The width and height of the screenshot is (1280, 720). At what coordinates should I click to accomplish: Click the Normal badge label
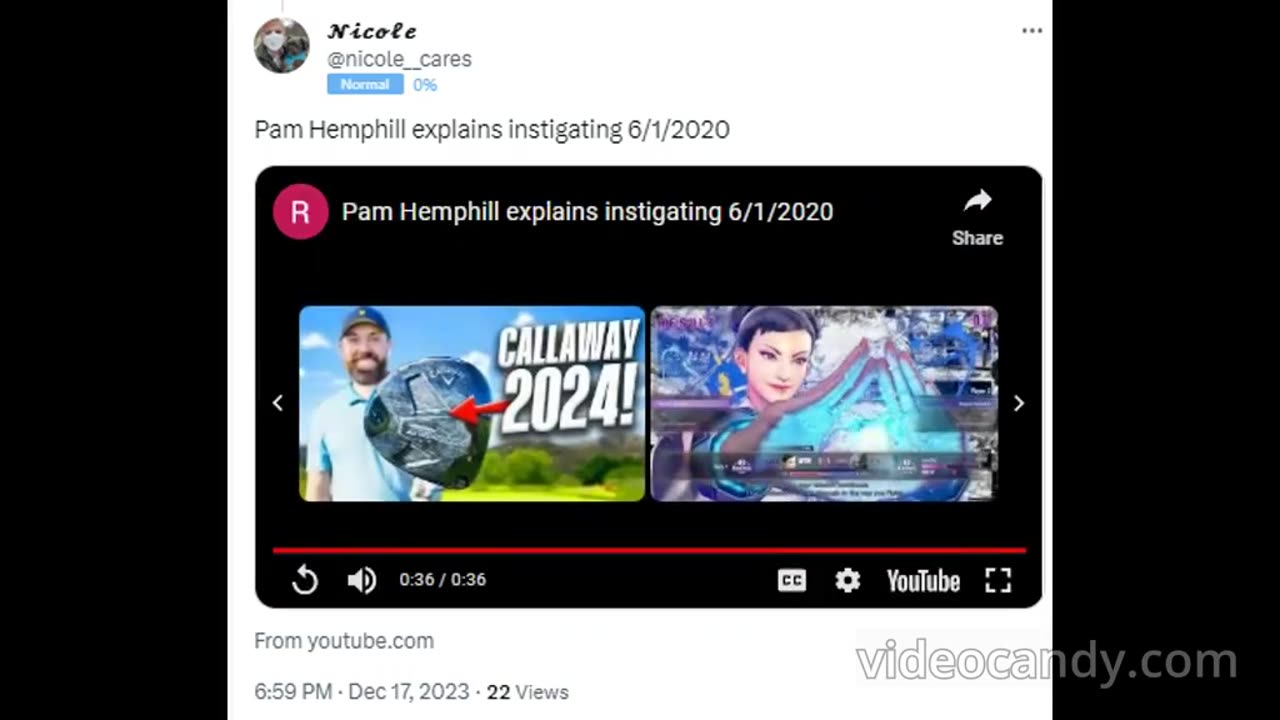(365, 84)
